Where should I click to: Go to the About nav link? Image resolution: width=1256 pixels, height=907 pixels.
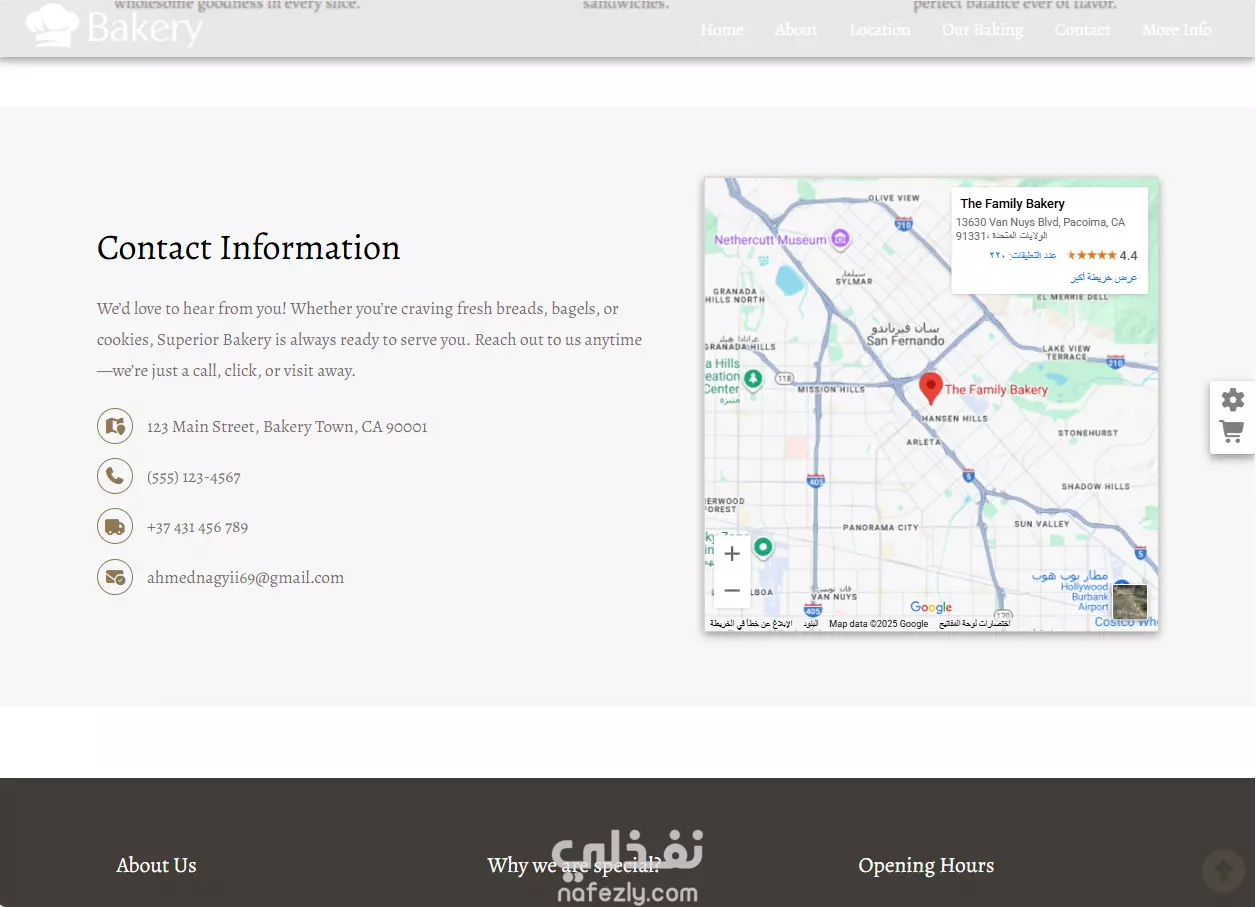point(796,30)
